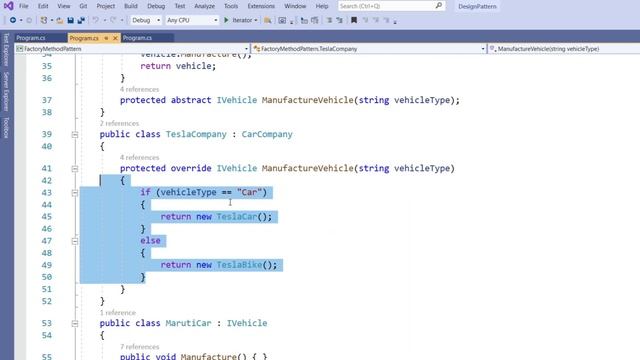The height and width of the screenshot is (360, 640).
Task: Open the File menu
Action: click(x=24, y=6)
